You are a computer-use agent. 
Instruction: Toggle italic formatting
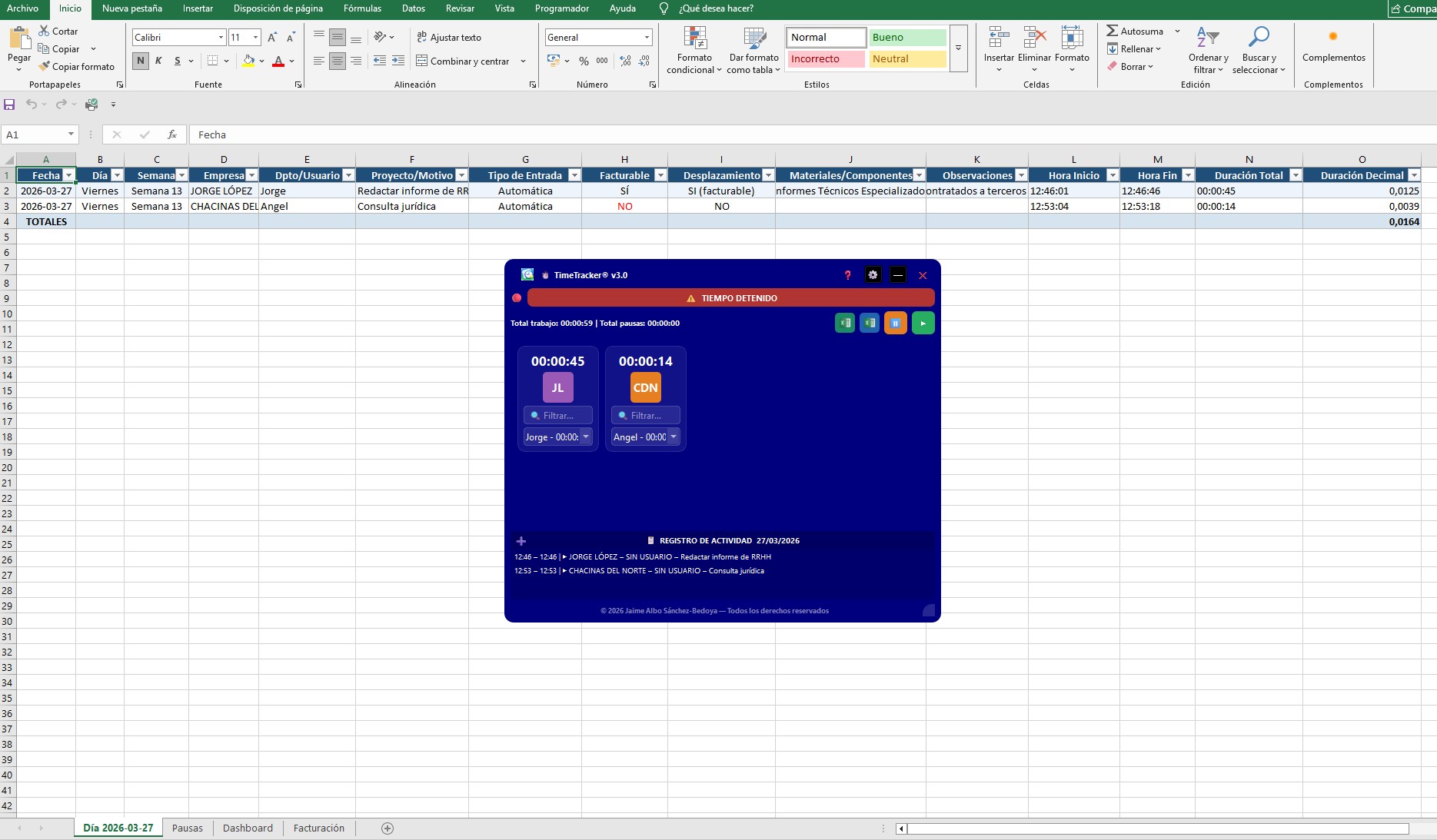(158, 61)
